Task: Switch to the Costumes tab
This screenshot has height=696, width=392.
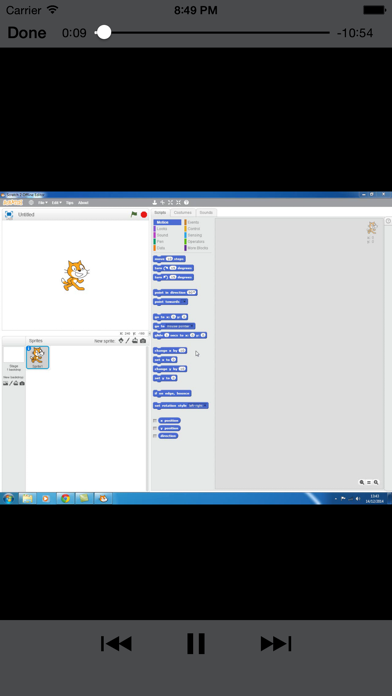Action: (x=182, y=213)
